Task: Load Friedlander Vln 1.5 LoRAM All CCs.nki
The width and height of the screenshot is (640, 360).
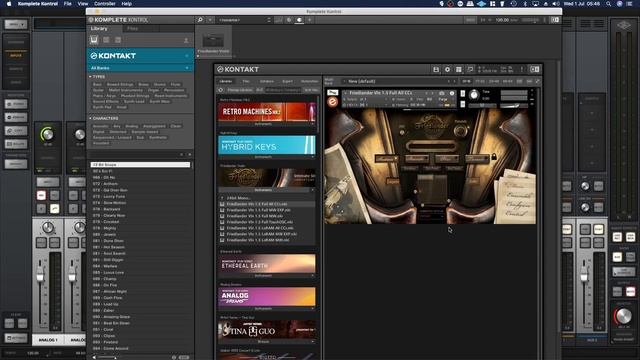Action: point(260,228)
